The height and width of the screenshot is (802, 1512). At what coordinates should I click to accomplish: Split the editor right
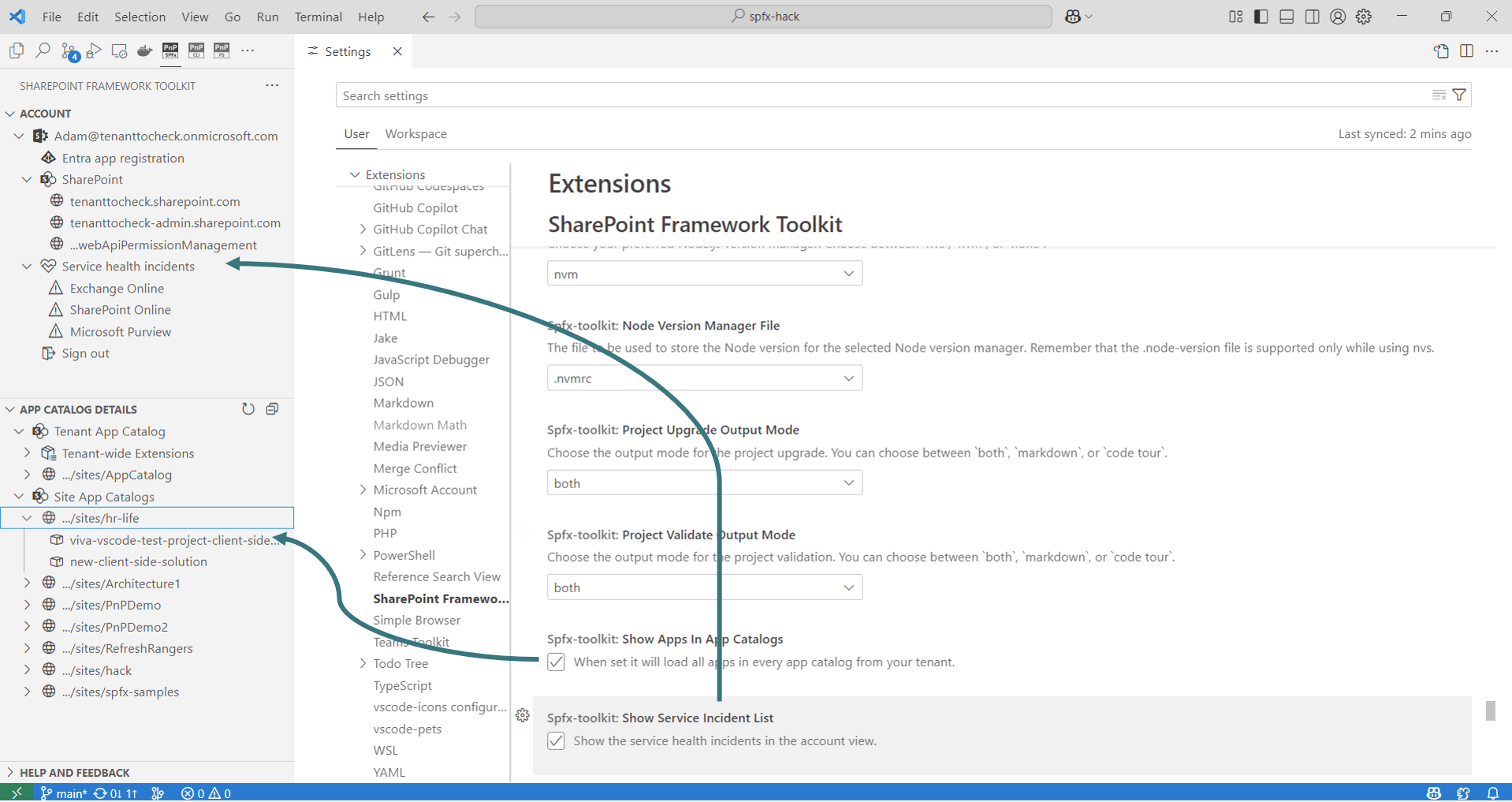click(x=1466, y=51)
